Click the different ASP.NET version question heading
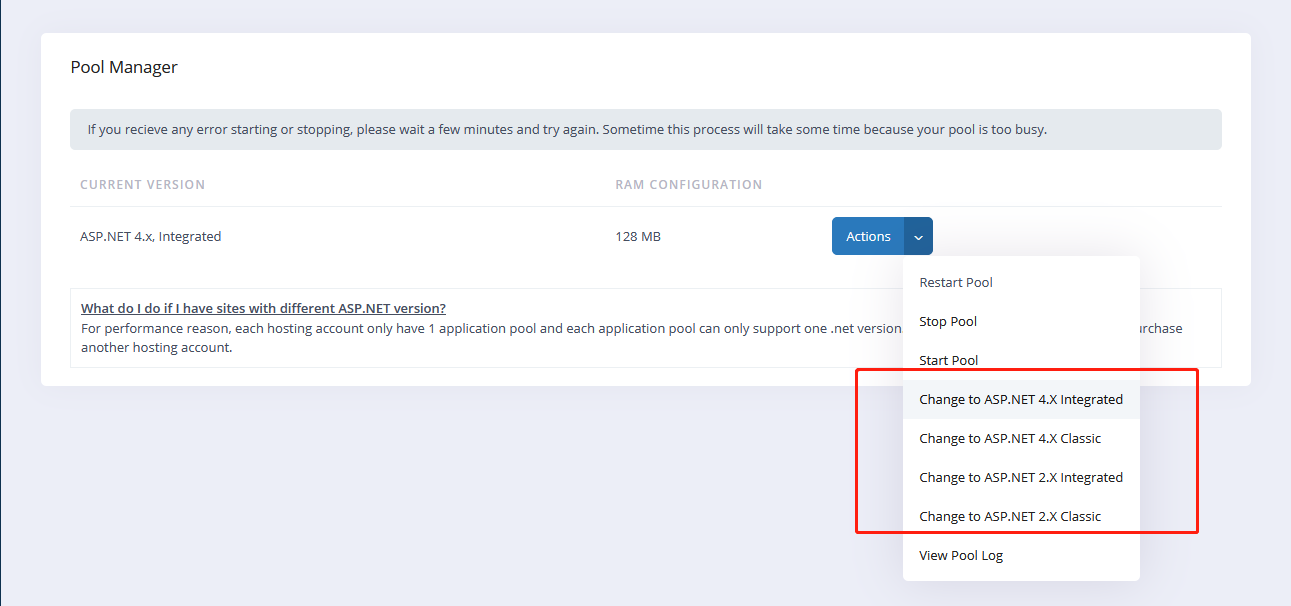Screen dimensions: 1291x606 263,308
